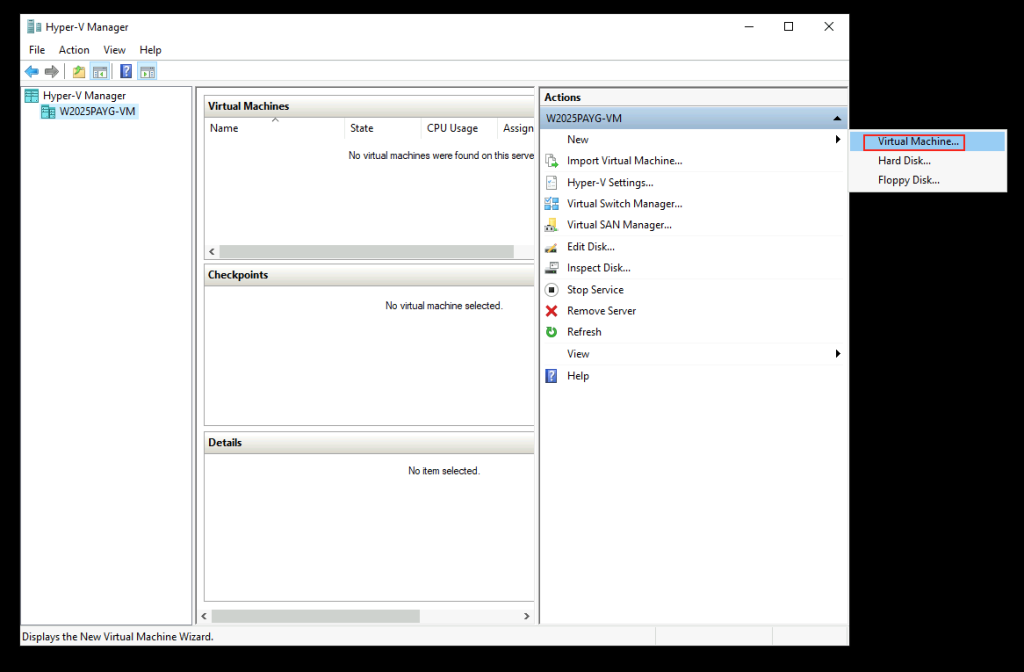Click the Details section header
This screenshot has width=1024, height=672.
(x=369, y=443)
